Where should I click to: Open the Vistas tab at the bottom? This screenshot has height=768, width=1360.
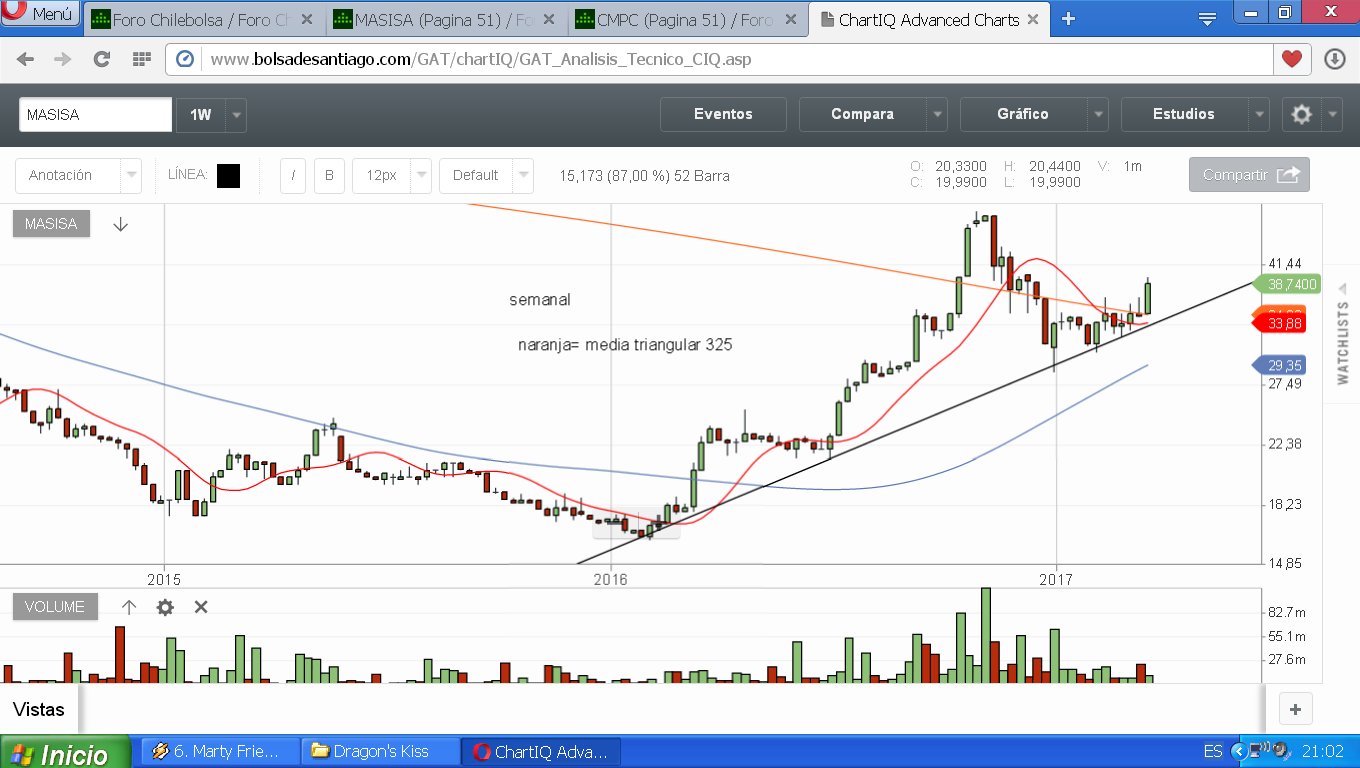[39, 709]
